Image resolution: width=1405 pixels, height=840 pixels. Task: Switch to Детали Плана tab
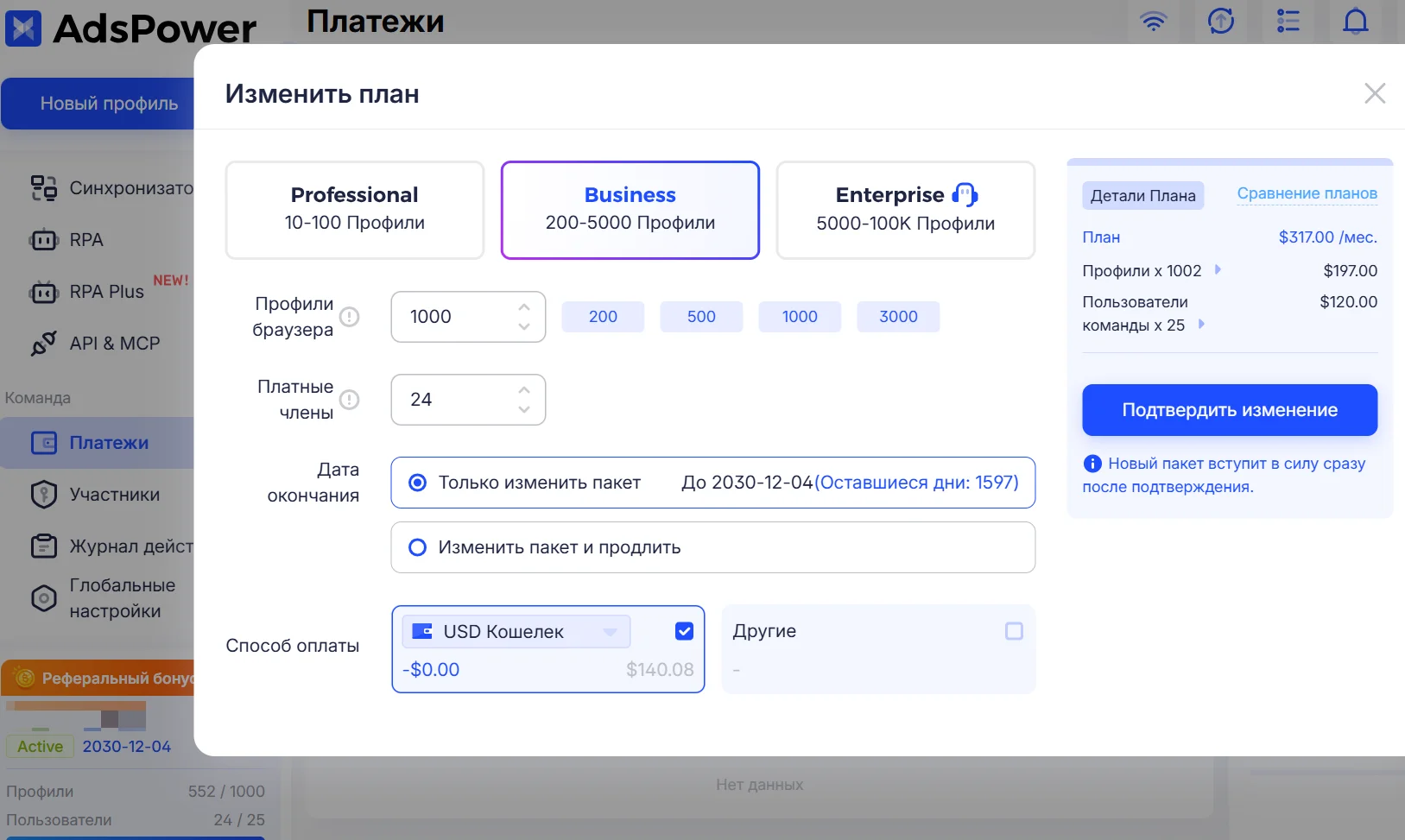(1142, 195)
